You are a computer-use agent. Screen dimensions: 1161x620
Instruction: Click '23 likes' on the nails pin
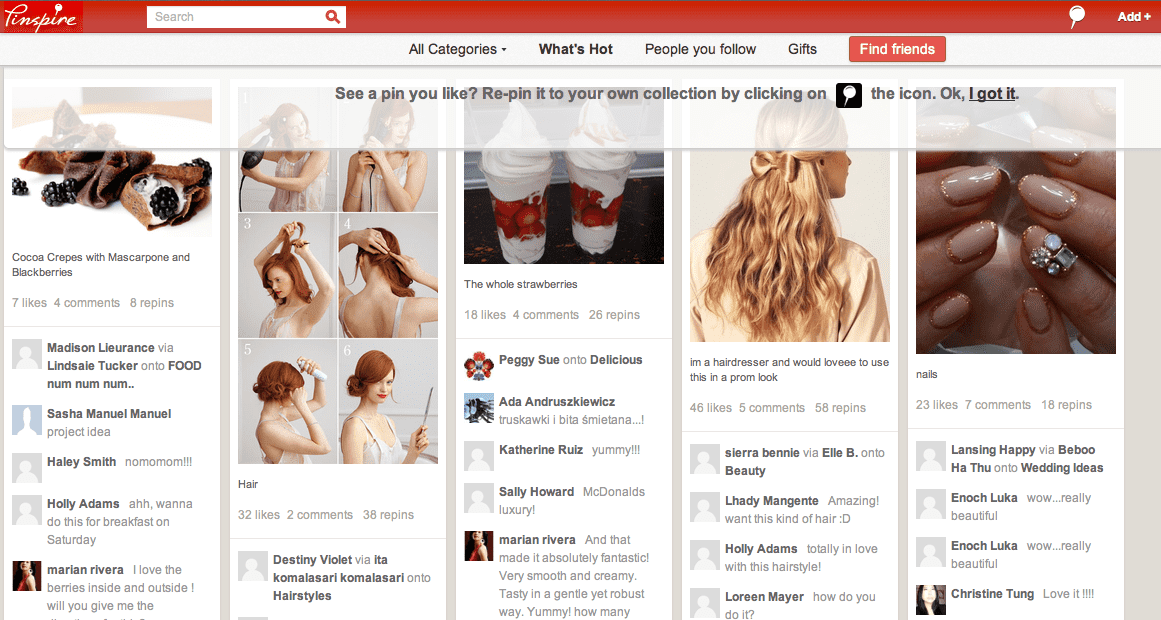coord(937,405)
